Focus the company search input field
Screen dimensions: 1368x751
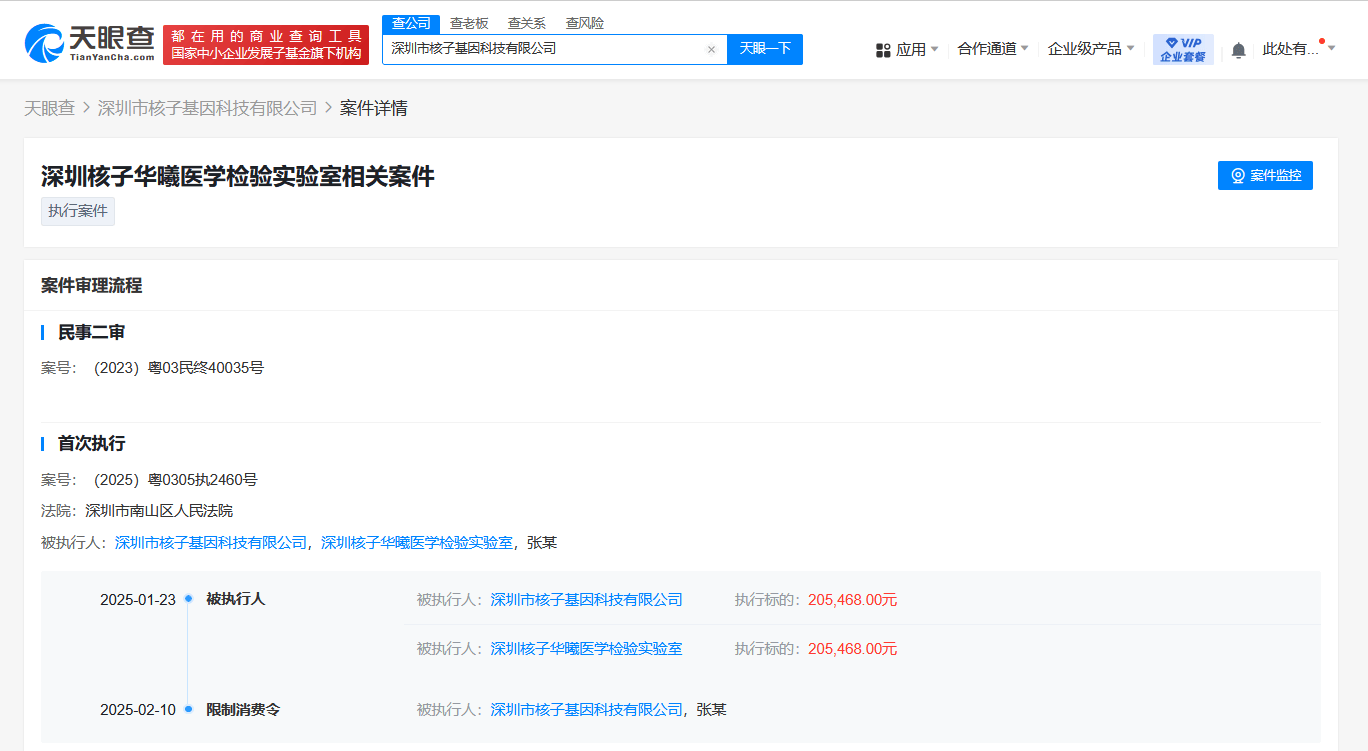[543, 49]
